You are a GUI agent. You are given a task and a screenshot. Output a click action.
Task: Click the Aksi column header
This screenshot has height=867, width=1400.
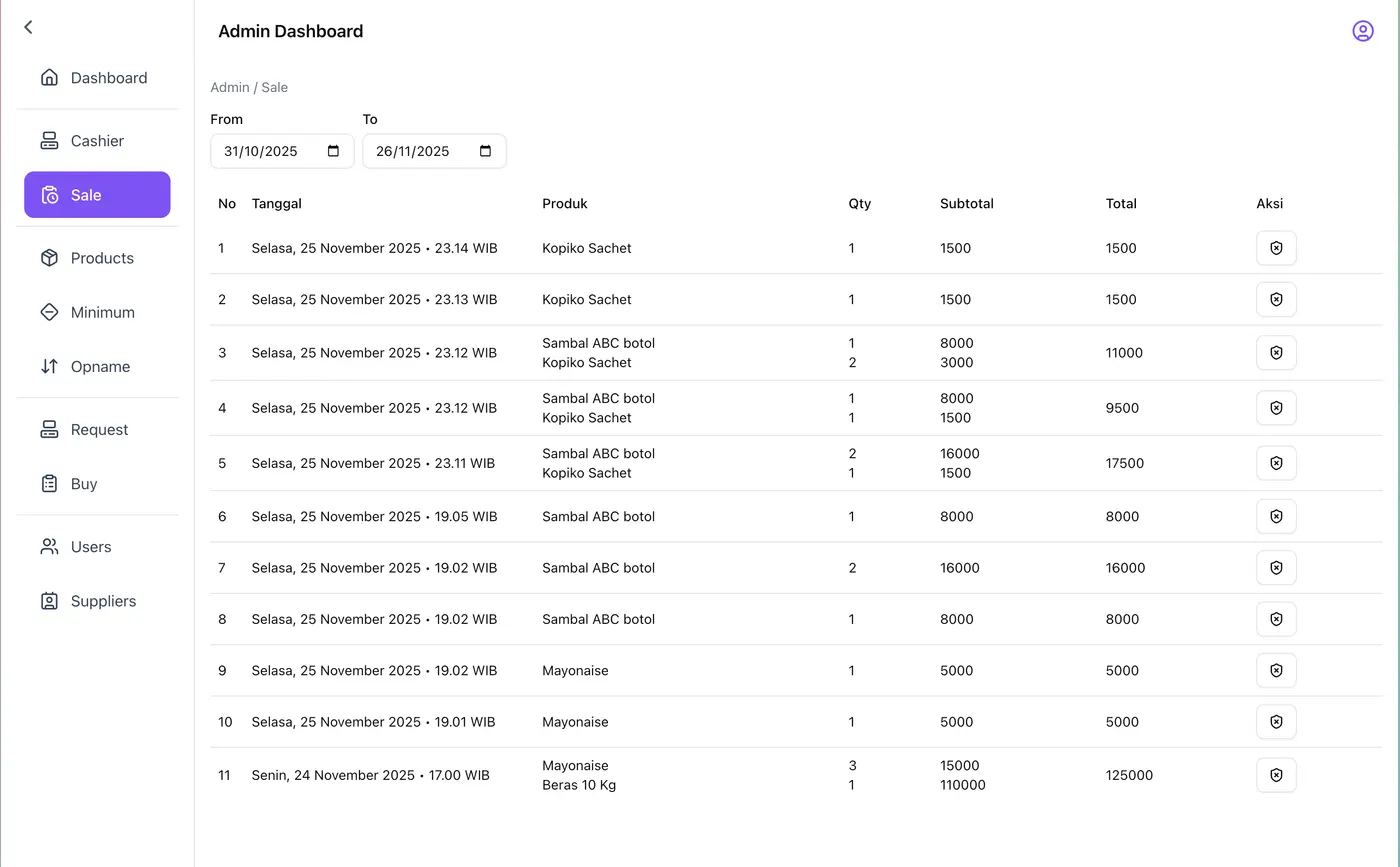pyautogui.click(x=1270, y=203)
